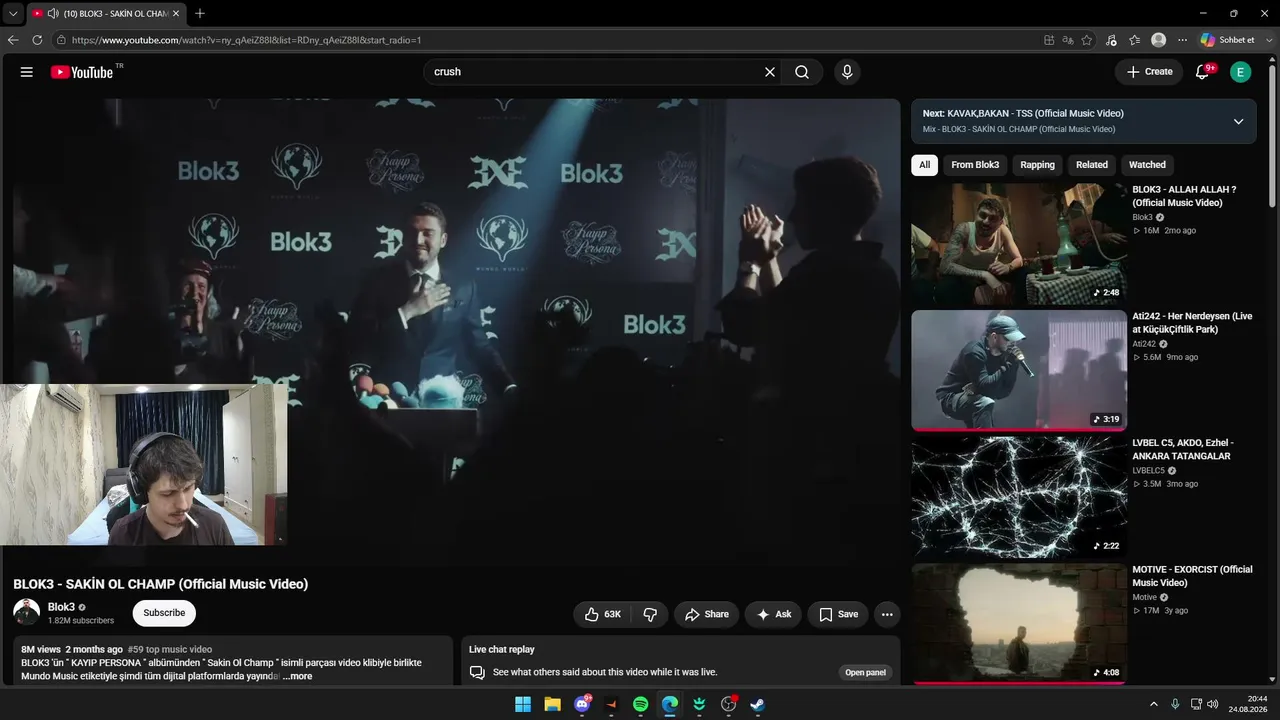Go to YouTube home via the logo
This screenshot has height=720, width=1280.
82,72
